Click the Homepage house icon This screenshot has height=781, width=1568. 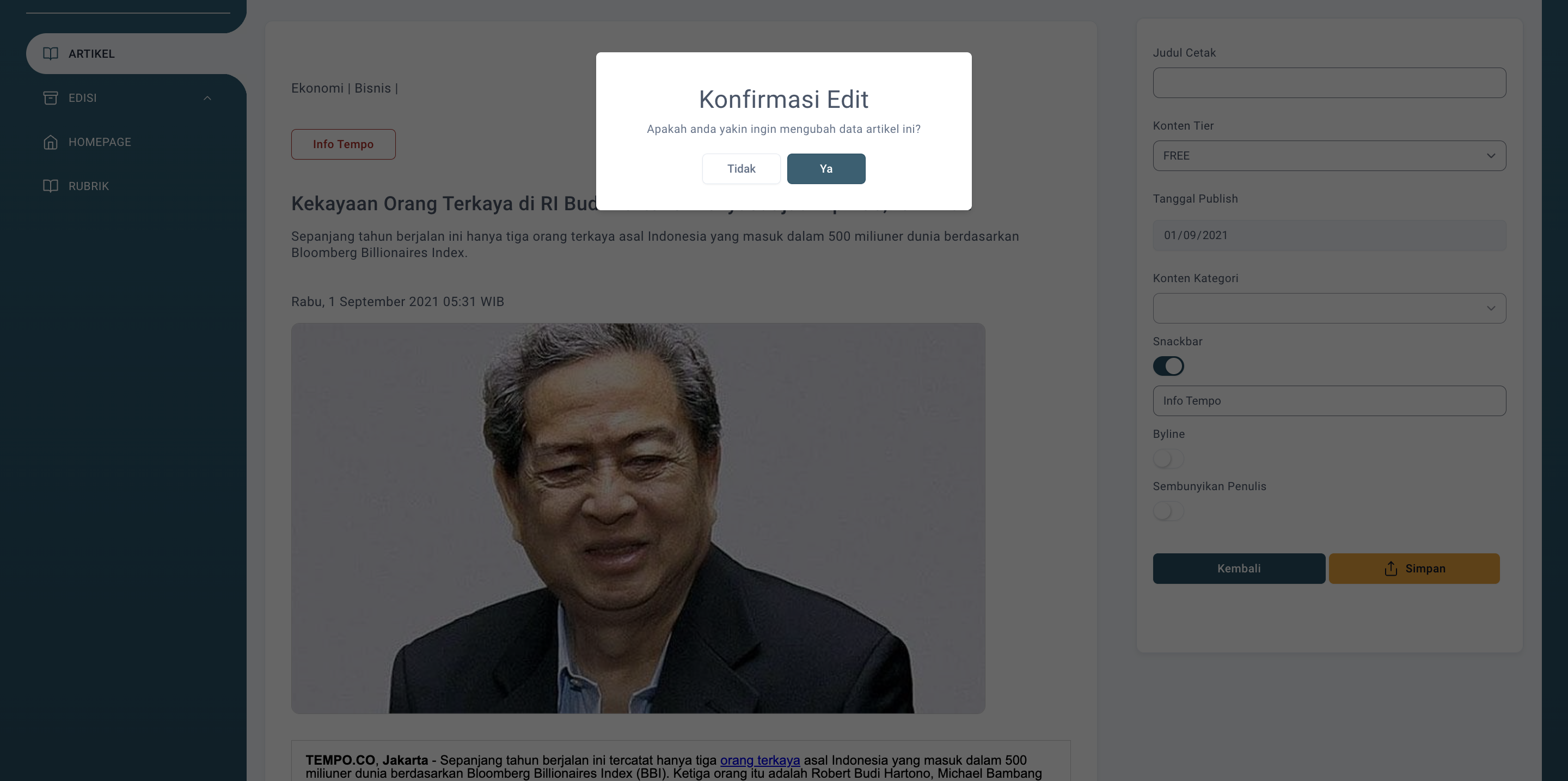point(51,142)
